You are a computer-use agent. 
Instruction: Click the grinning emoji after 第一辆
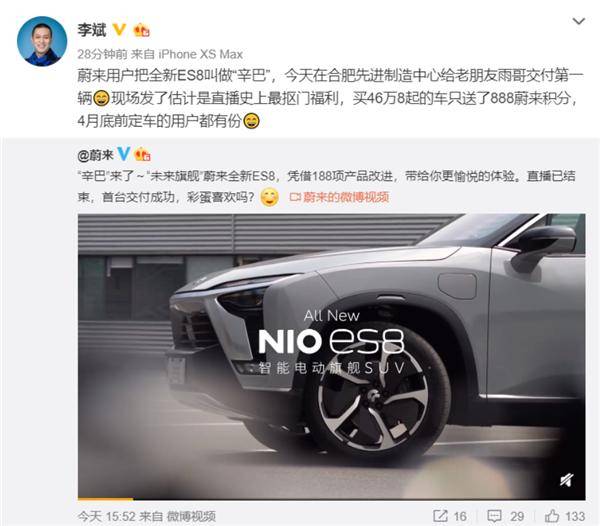[x=101, y=98]
